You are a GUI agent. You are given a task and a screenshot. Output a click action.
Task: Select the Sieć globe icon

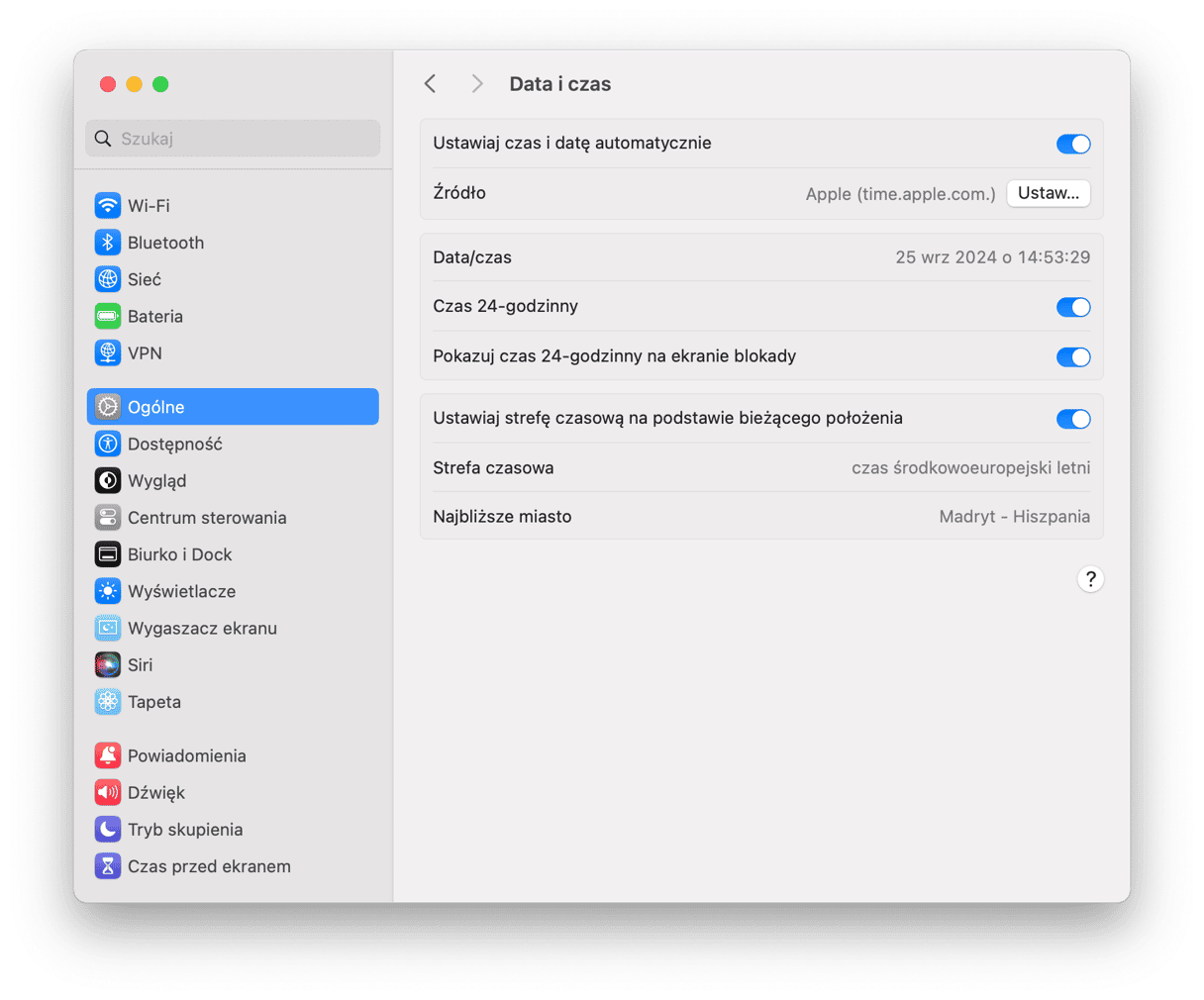[108, 279]
